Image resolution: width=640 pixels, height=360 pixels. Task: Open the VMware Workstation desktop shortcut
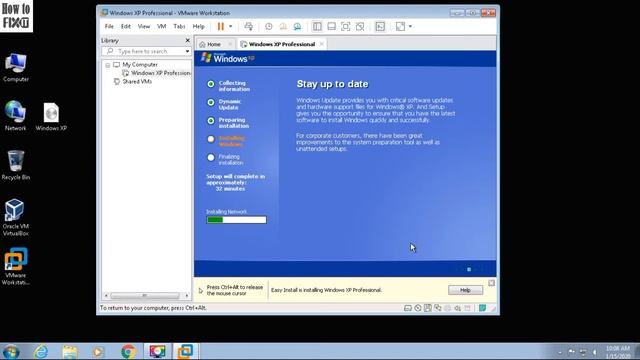click(x=16, y=267)
